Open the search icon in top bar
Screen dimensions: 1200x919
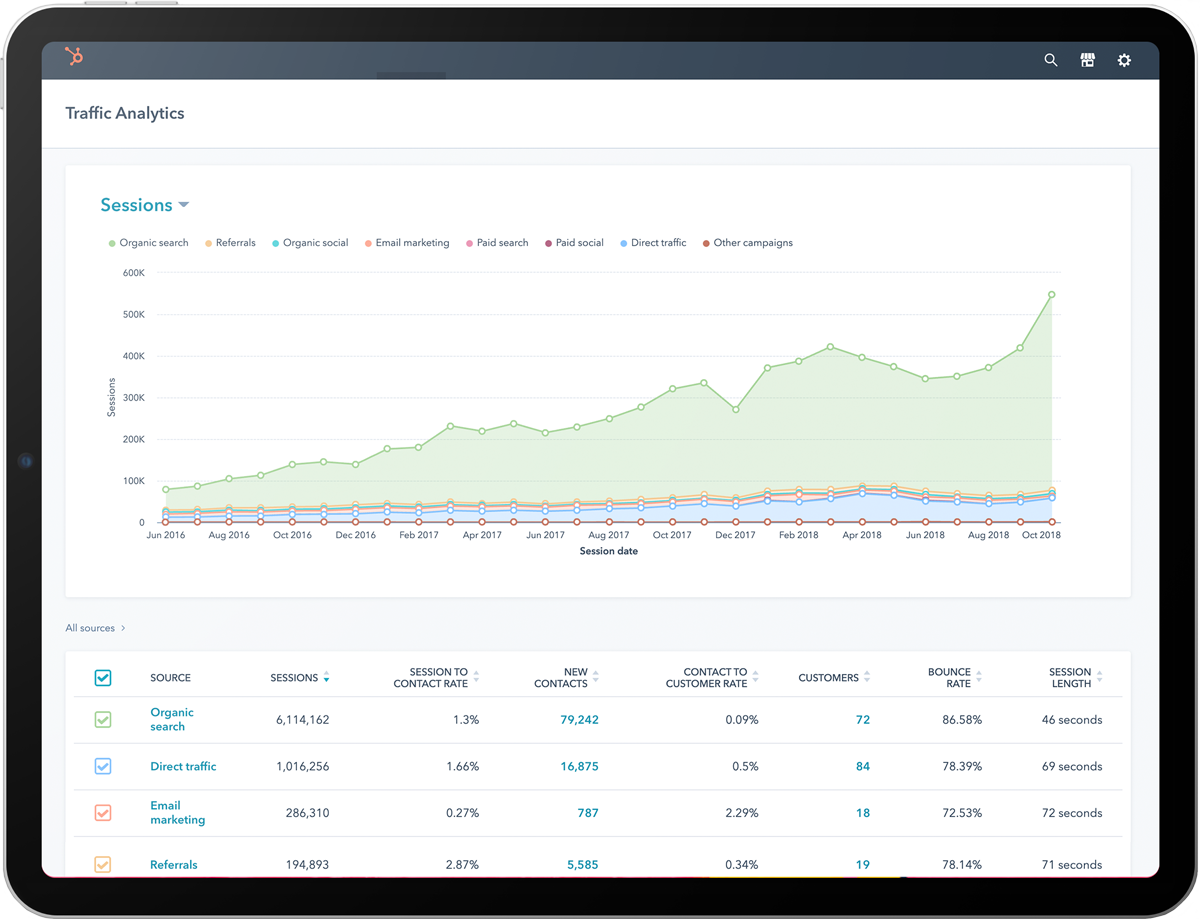pos(1050,60)
